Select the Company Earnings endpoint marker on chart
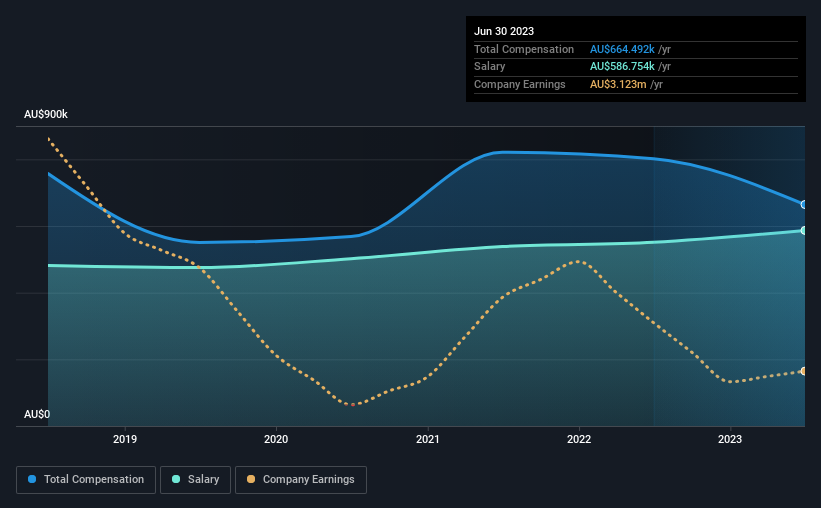 pos(804,371)
